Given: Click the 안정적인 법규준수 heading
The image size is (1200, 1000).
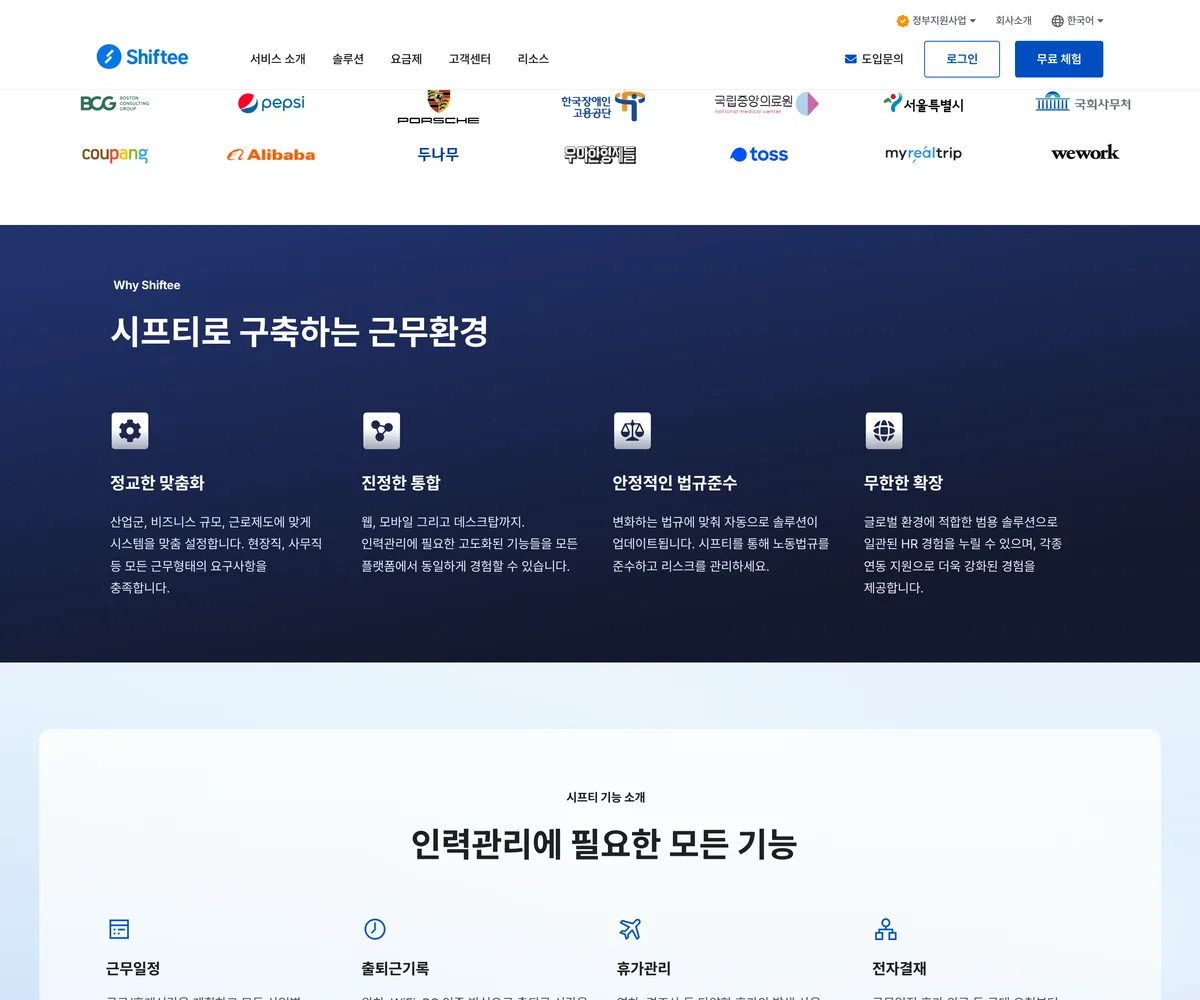Looking at the screenshot, I should (675, 483).
